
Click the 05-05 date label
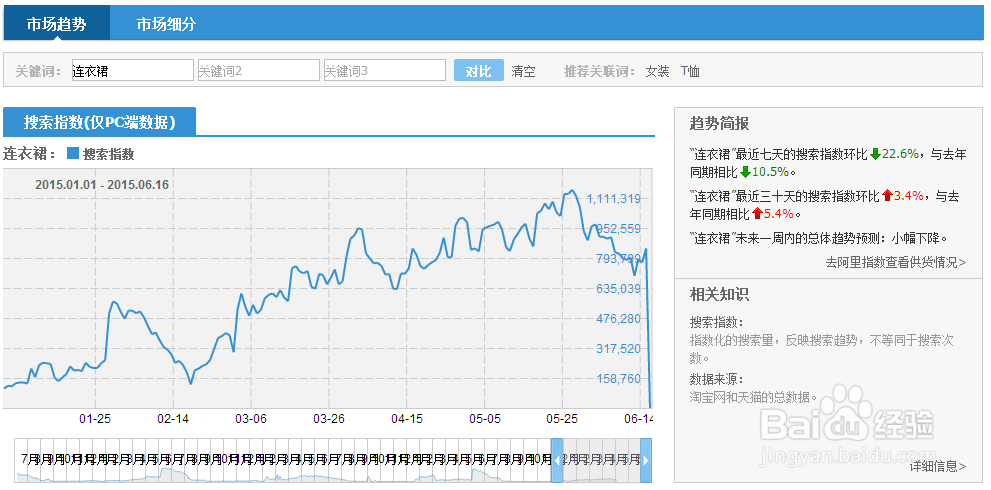coord(485,419)
